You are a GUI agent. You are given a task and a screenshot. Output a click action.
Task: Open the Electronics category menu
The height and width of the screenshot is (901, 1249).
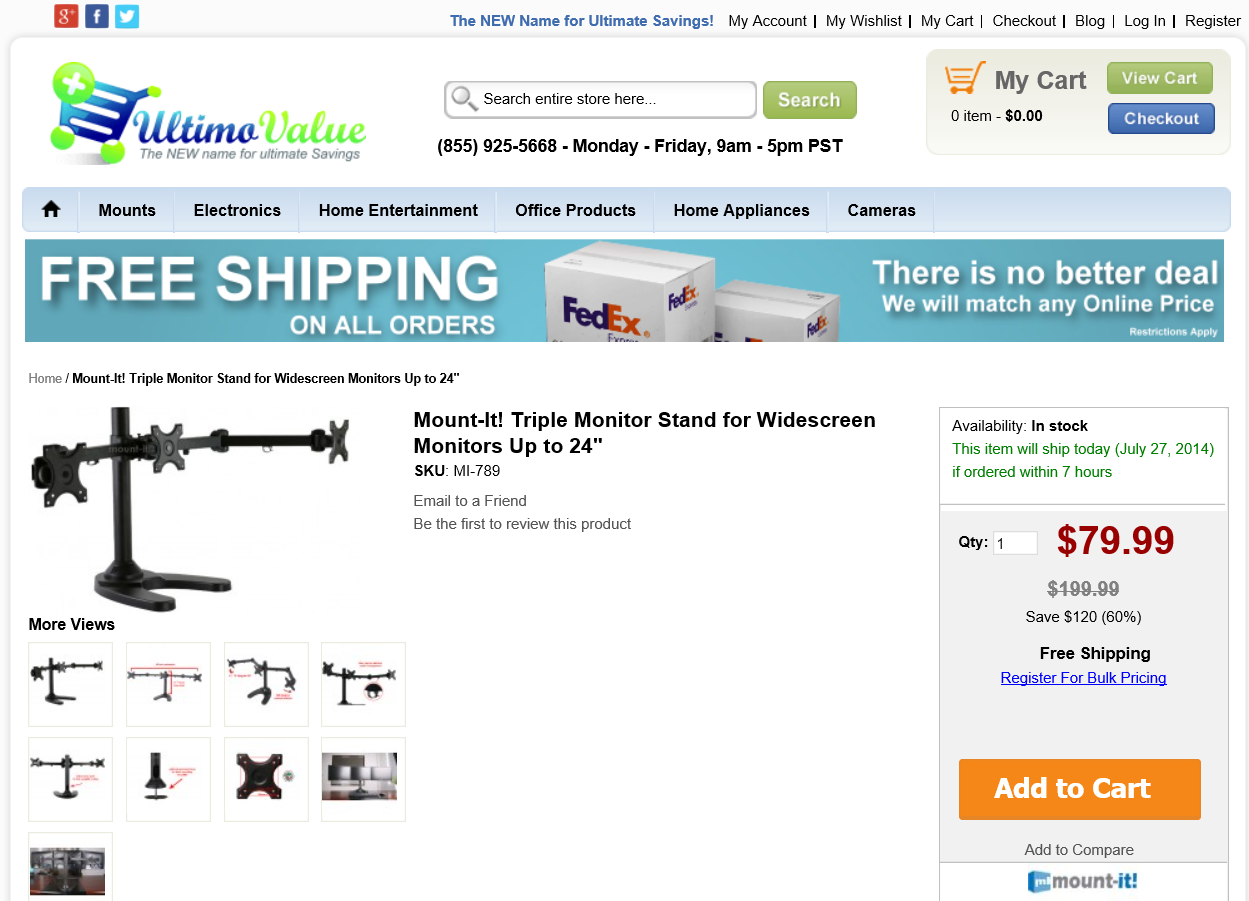pyautogui.click(x=237, y=210)
